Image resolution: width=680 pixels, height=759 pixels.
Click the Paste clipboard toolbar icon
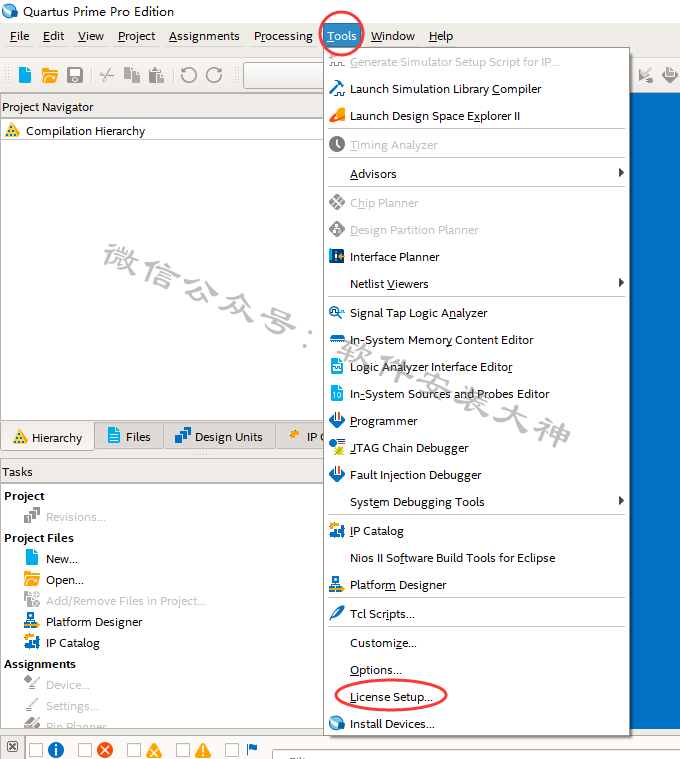tap(156, 75)
